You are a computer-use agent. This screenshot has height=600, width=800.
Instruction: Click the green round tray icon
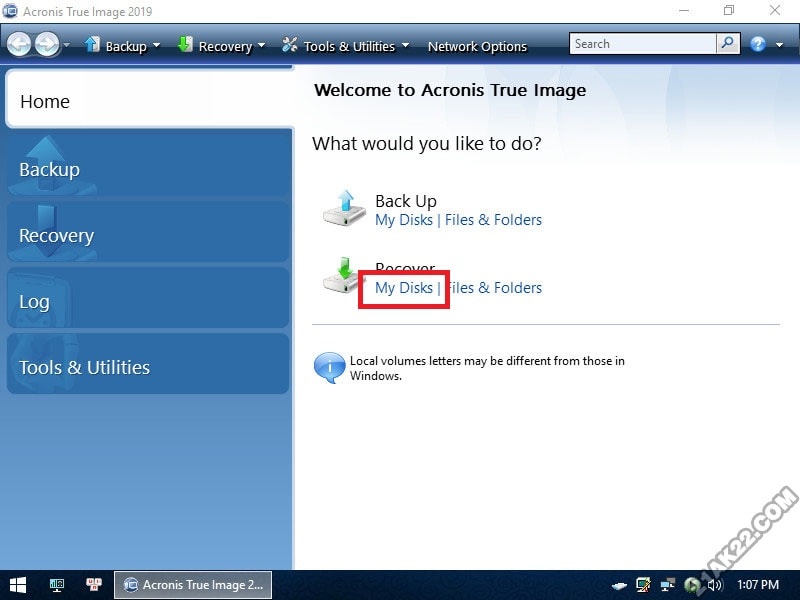click(692, 585)
